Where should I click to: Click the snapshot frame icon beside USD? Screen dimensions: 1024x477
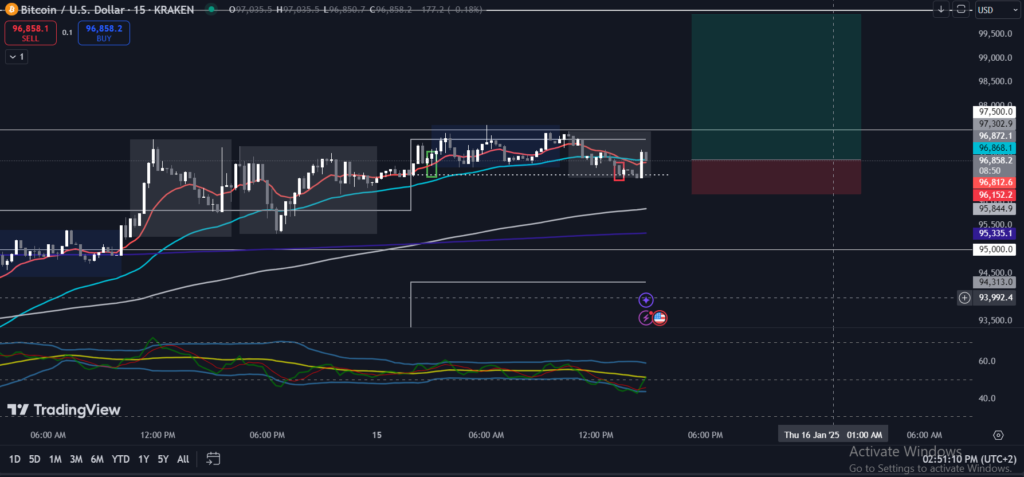(x=961, y=9)
